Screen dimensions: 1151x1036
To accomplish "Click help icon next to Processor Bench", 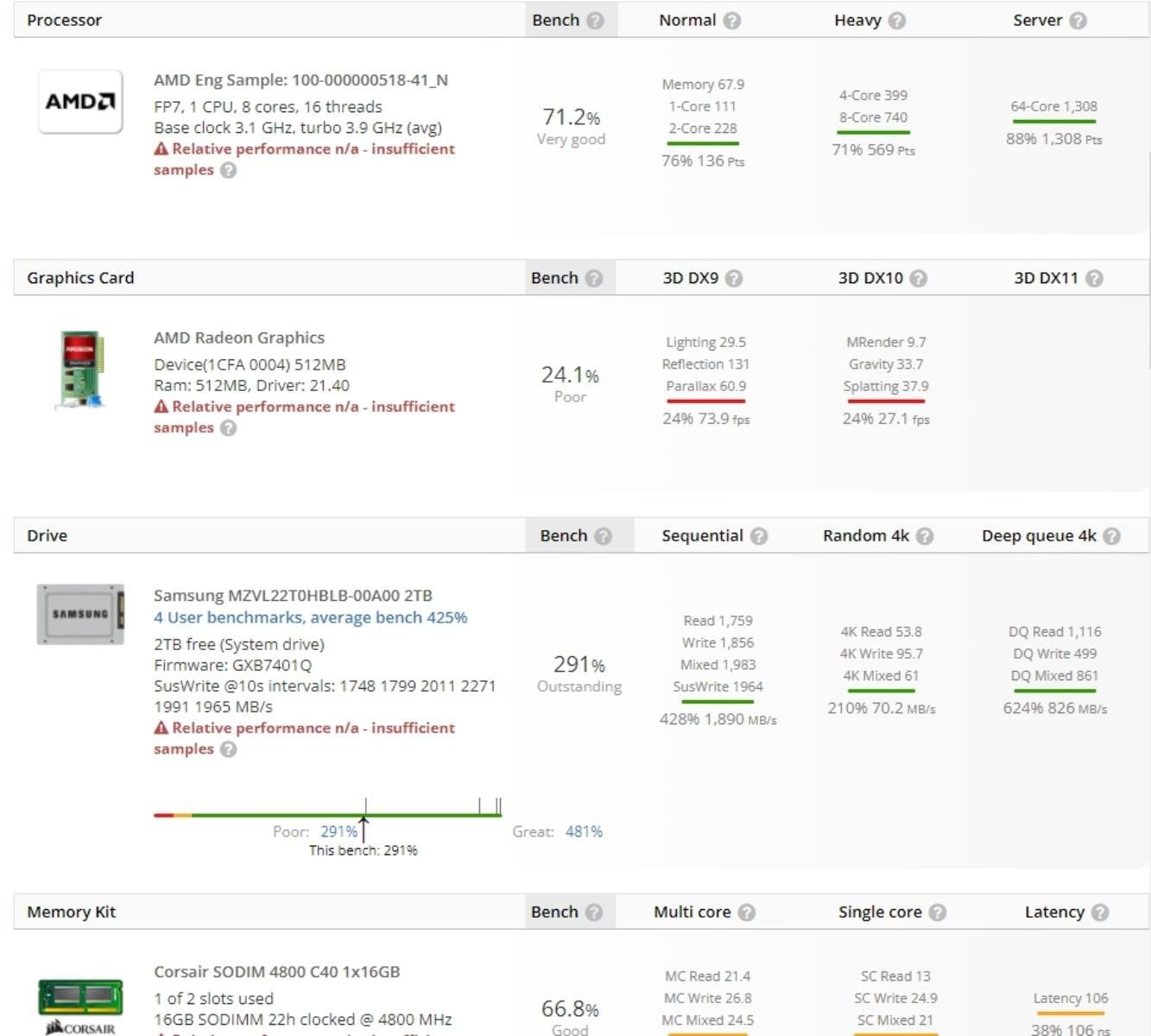I will 595,21.
